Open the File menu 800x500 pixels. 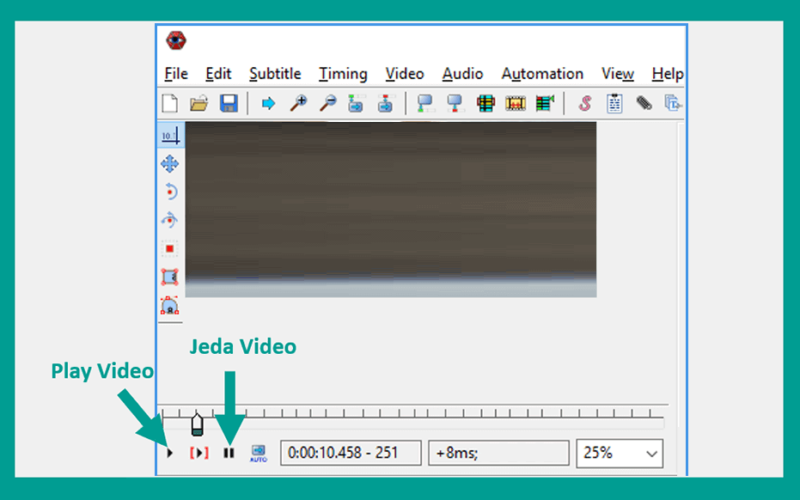pyautogui.click(x=176, y=74)
